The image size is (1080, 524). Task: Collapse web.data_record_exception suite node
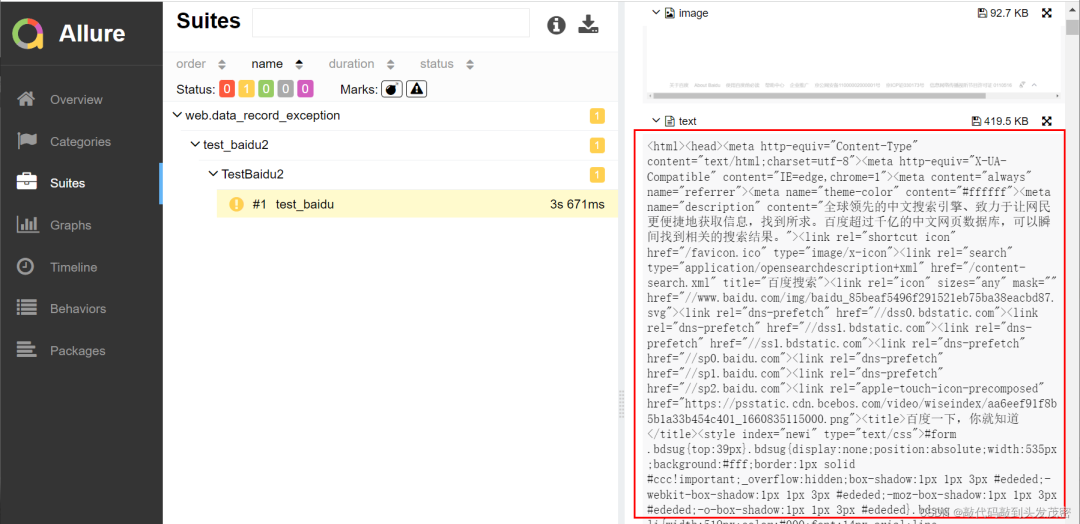[x=178, y=116]
